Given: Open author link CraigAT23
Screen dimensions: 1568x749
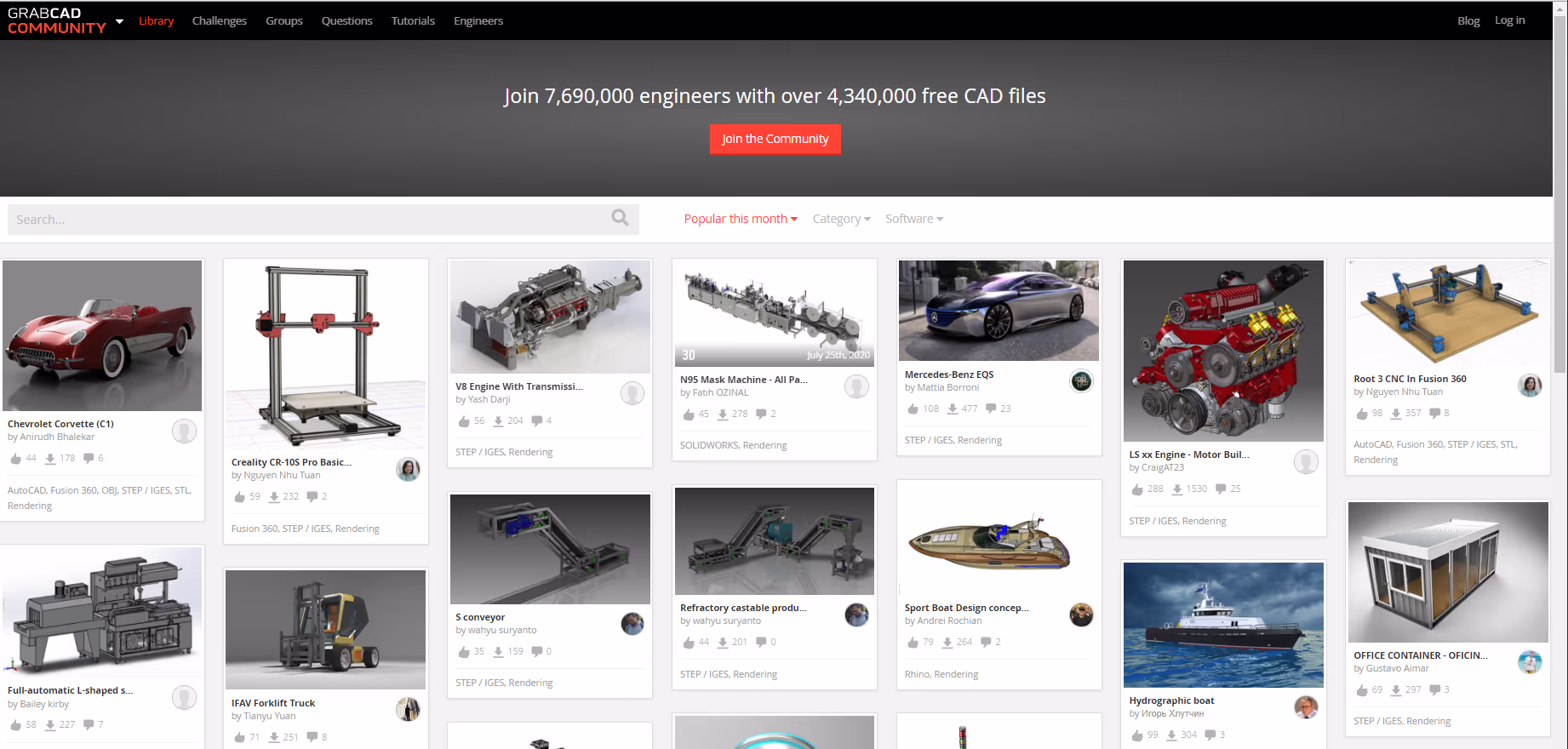Looking at the screenshot, I should [1162, 467].
